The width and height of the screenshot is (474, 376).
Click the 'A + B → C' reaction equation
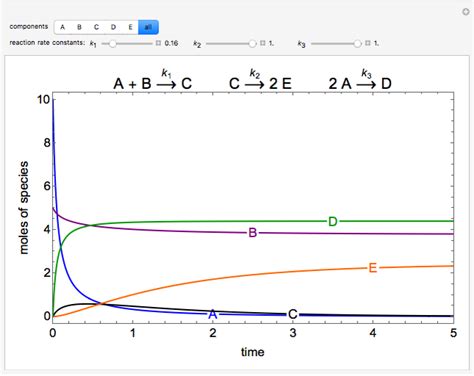[153, 80]
